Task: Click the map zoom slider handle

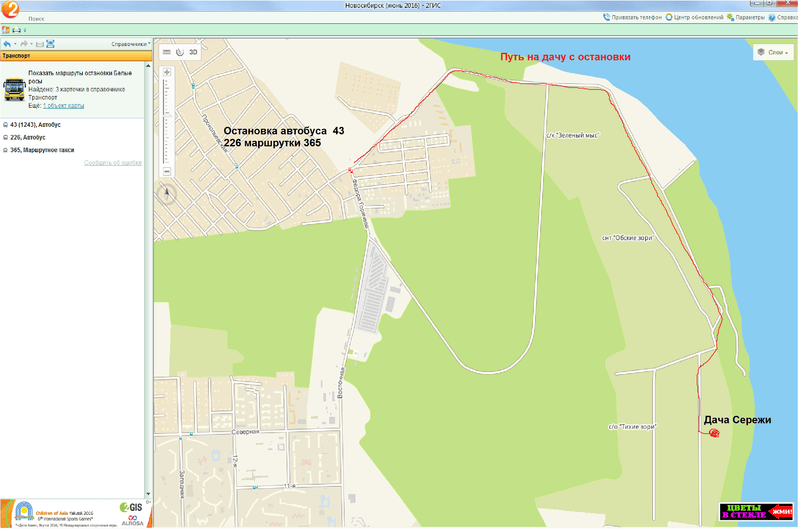Action: (166, 117)
